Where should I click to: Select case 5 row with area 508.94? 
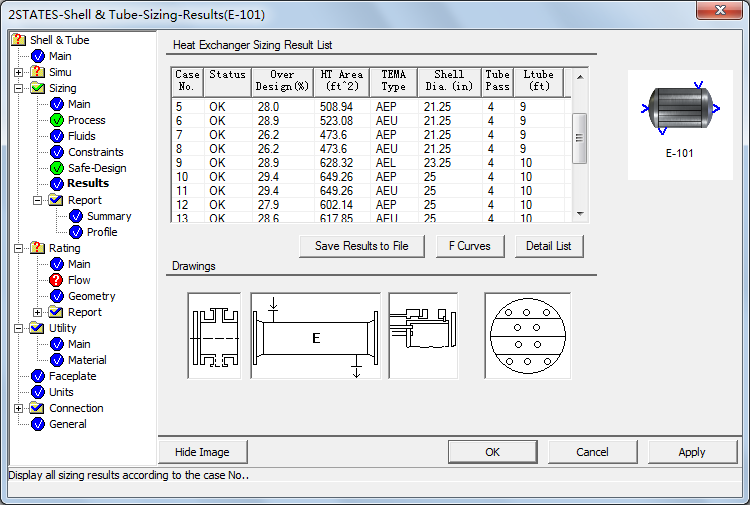(371, 107)
